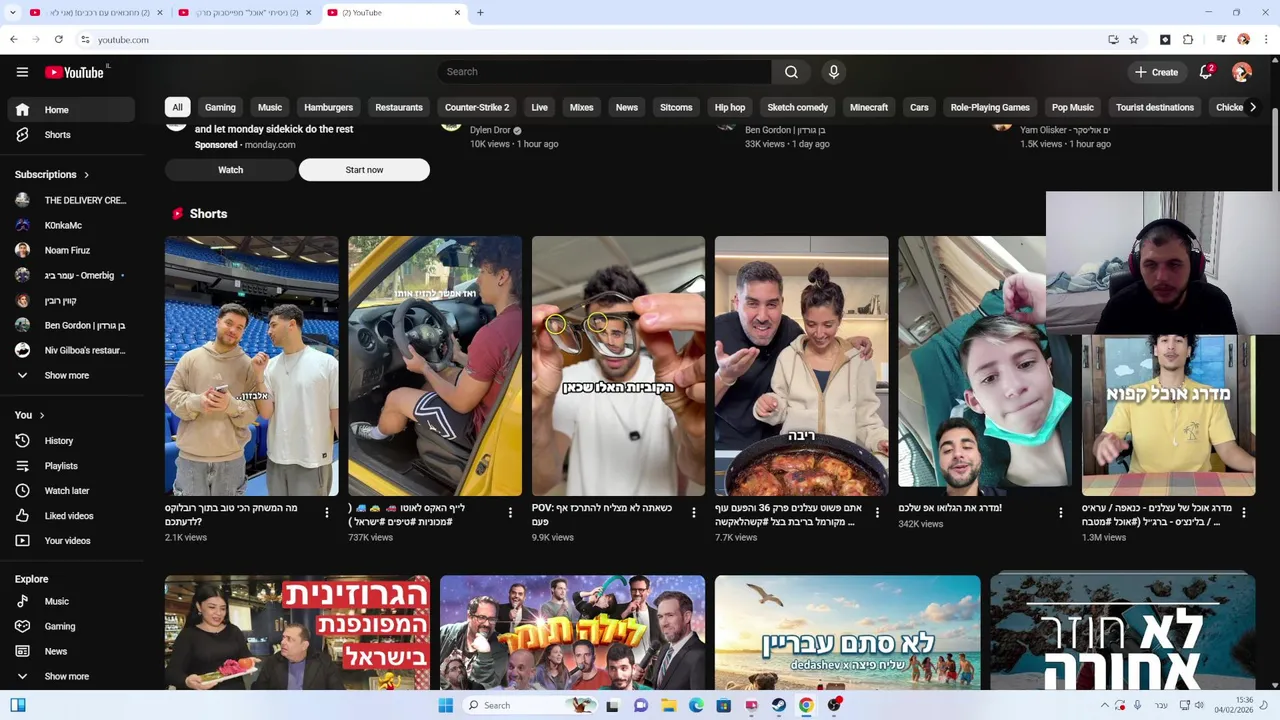Open Noam Firuz subscription channel

(x=70, y=251)
